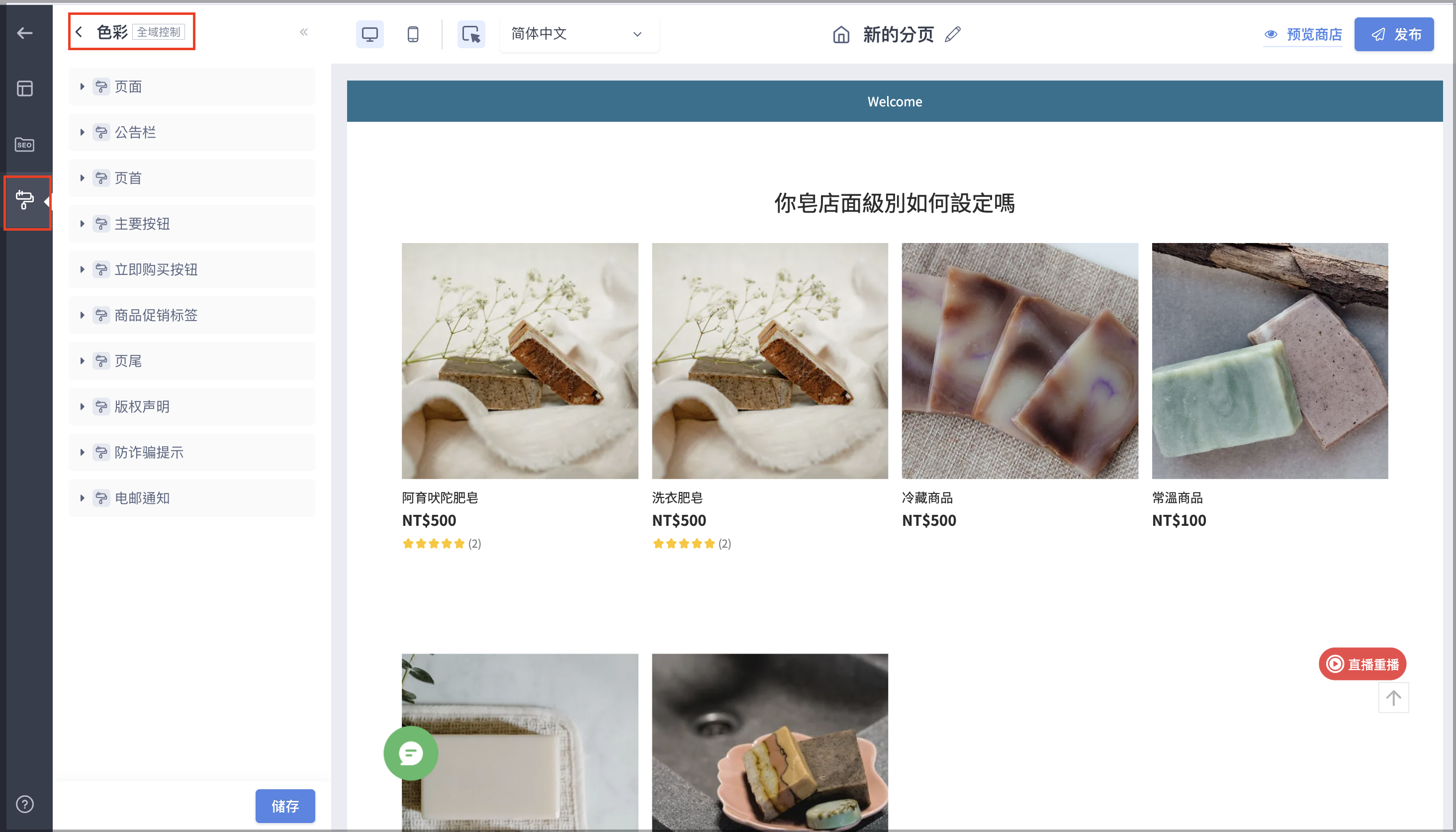Switch to desktop preview mode
The height and width of the screenshot is (832, 1456).
(370, 34)
